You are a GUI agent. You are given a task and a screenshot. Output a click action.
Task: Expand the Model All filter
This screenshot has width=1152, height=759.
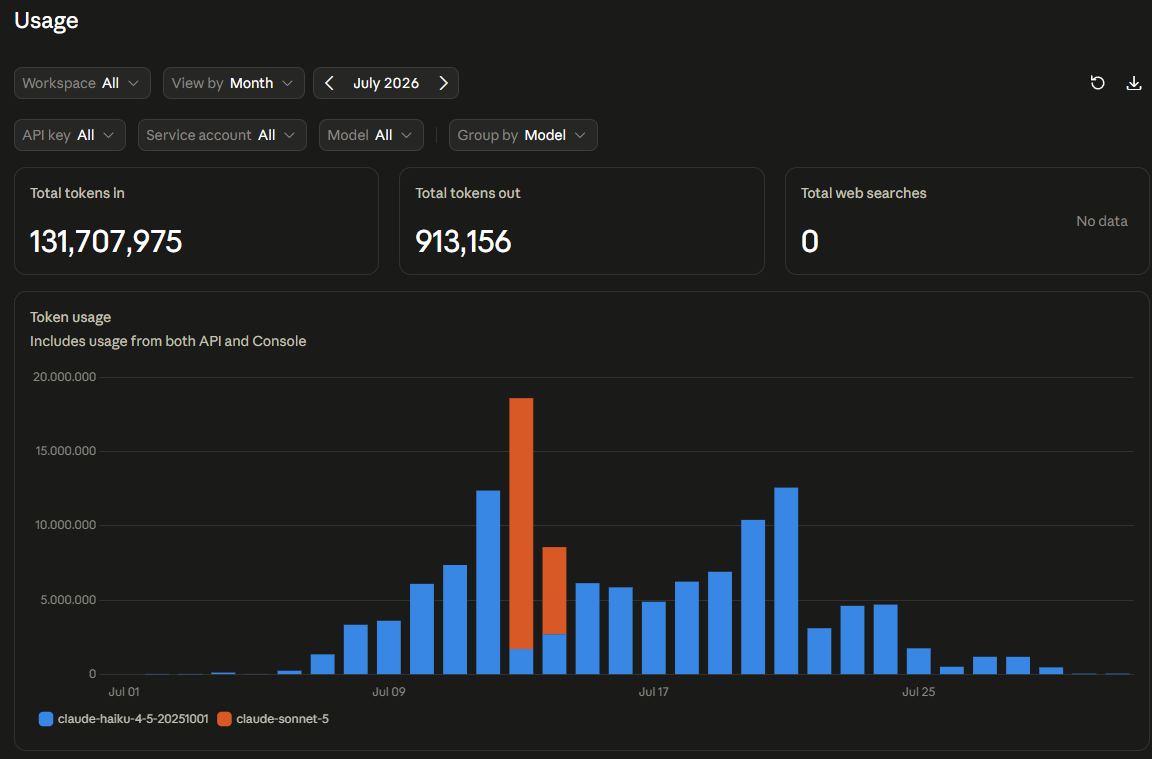click(371, 135)
